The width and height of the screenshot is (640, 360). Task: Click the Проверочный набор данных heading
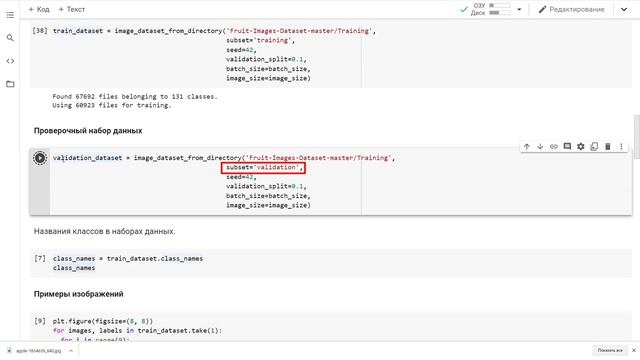88,131
